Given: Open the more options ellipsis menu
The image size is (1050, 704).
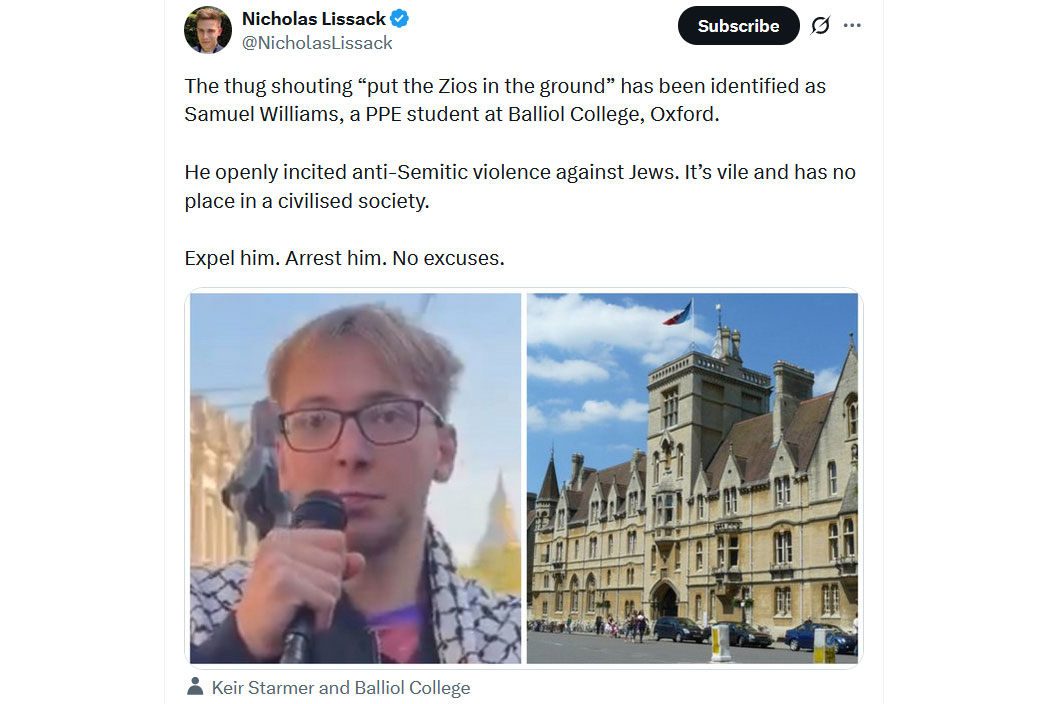Looking at the screenshot, I should [x=852, y=26].
